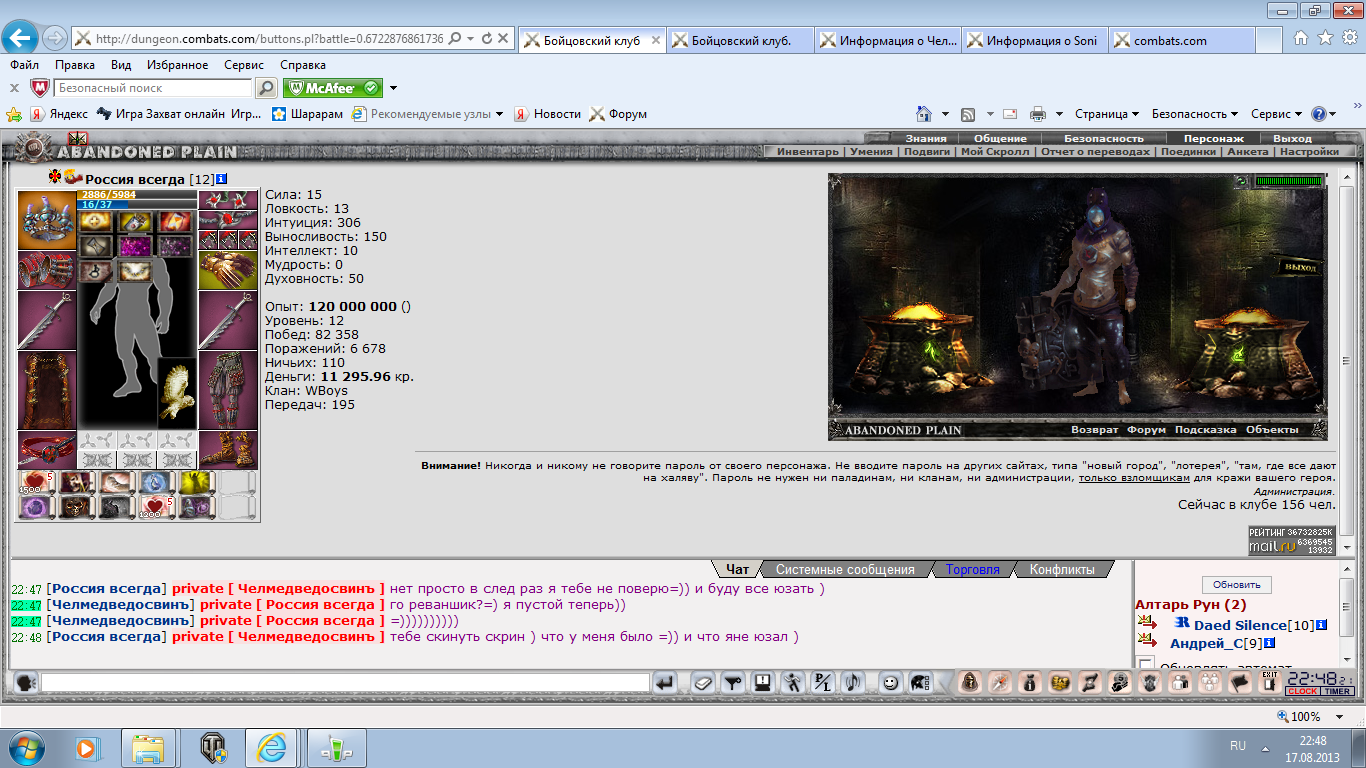Switch to the Системные сообщения tab
1366x768 pixels.
pyautogui.click(x=845, y=569)
